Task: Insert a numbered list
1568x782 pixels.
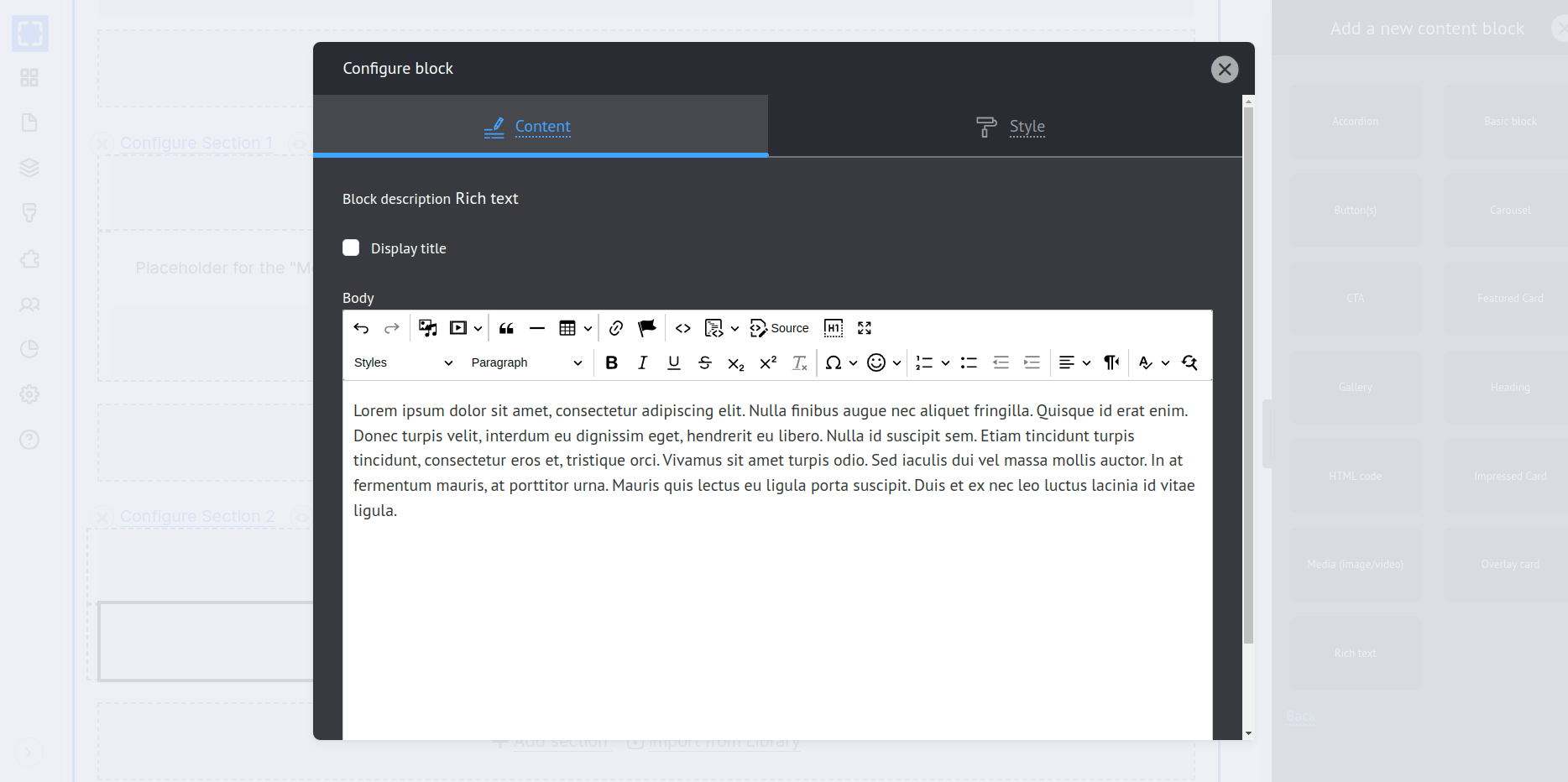Action: pyautogui.click(x=924, y=362)
